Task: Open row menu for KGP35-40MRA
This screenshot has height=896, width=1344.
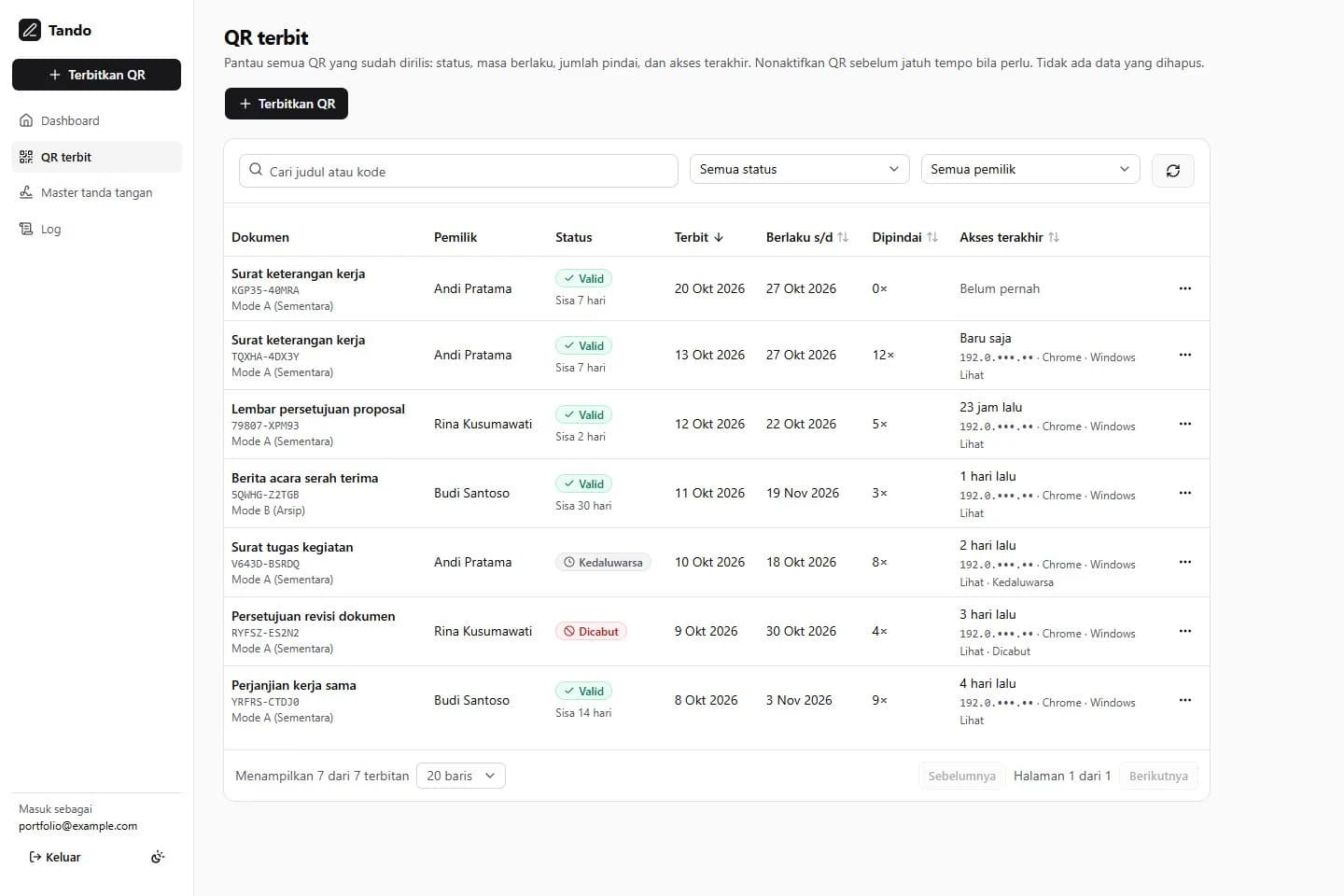Action: 1185,288
